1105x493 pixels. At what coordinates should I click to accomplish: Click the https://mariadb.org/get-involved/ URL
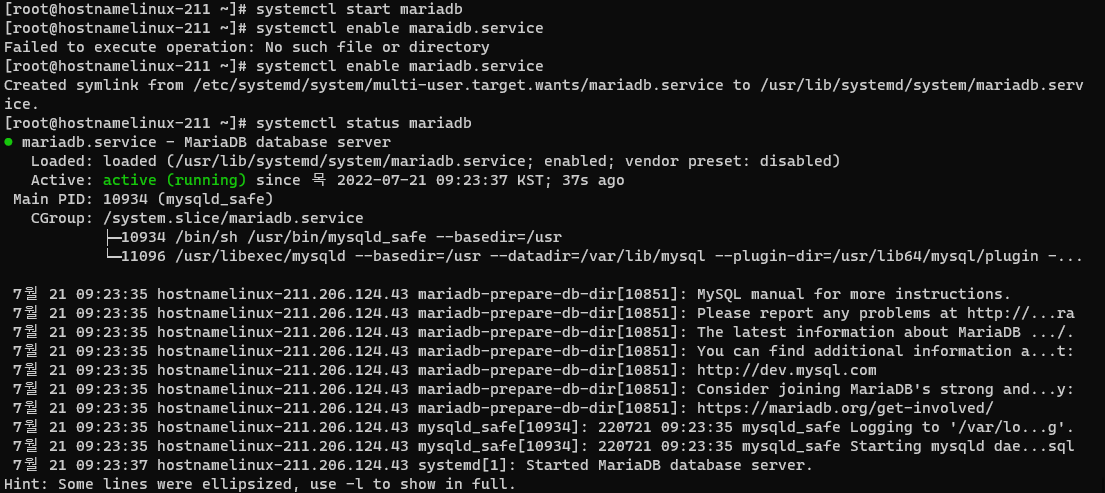tap(845, 408)
